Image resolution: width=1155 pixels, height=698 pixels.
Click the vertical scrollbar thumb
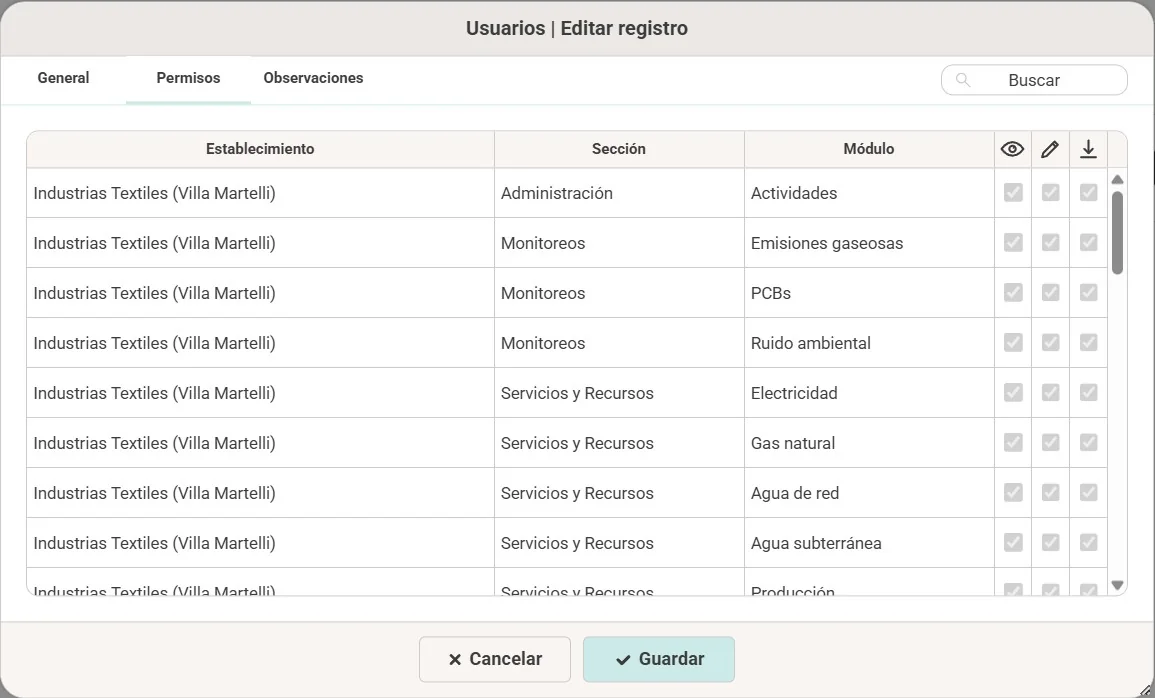coord(1117,233)
